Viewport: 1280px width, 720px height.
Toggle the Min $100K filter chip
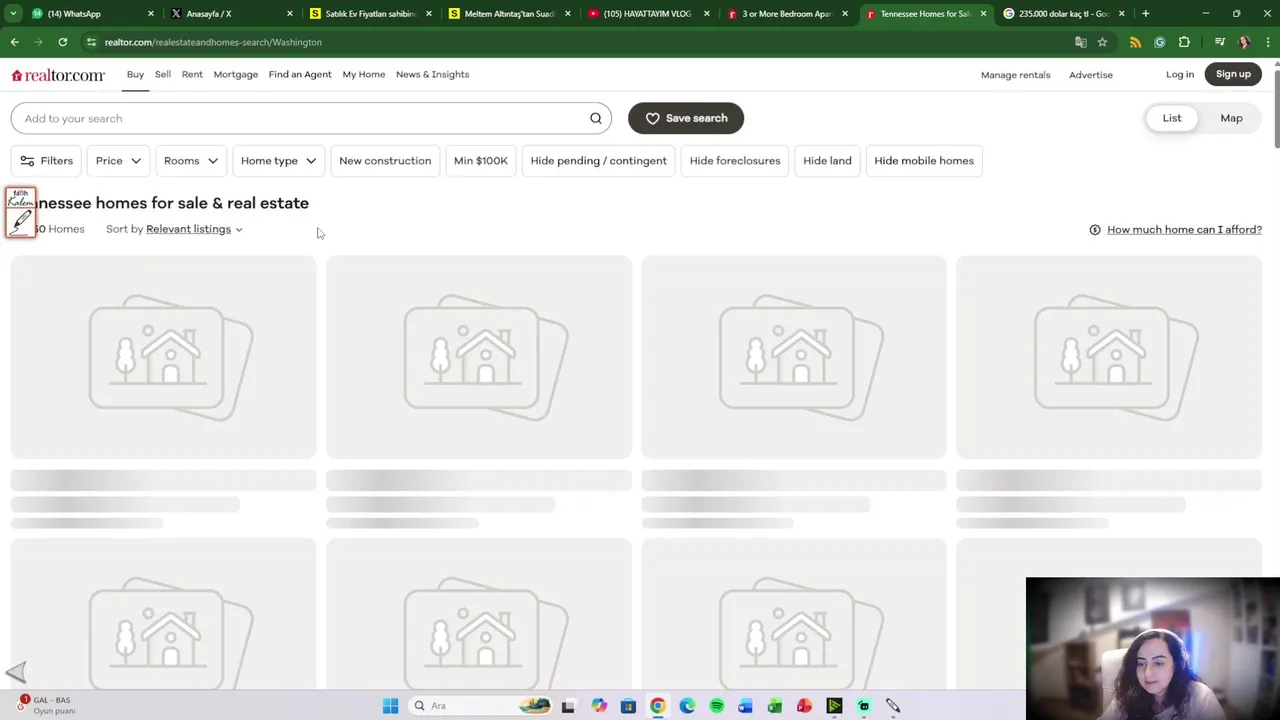pos(480,161)
